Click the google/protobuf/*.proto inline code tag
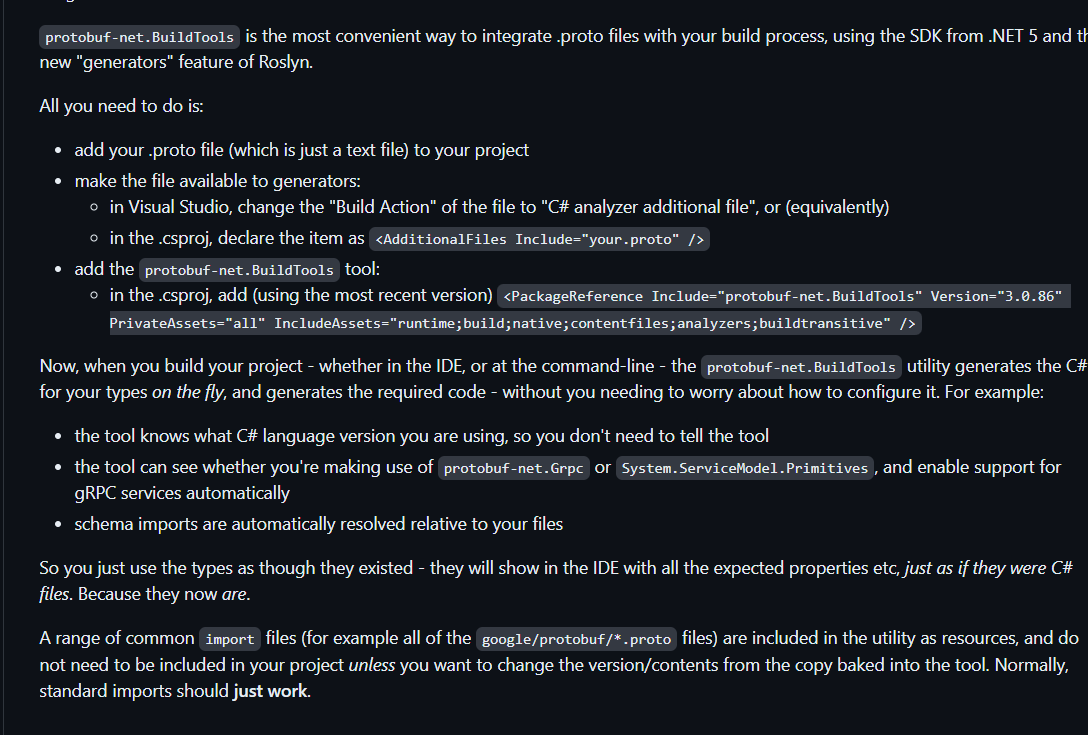The height and width of the screenshot is (735, 1088). (576, 639)
